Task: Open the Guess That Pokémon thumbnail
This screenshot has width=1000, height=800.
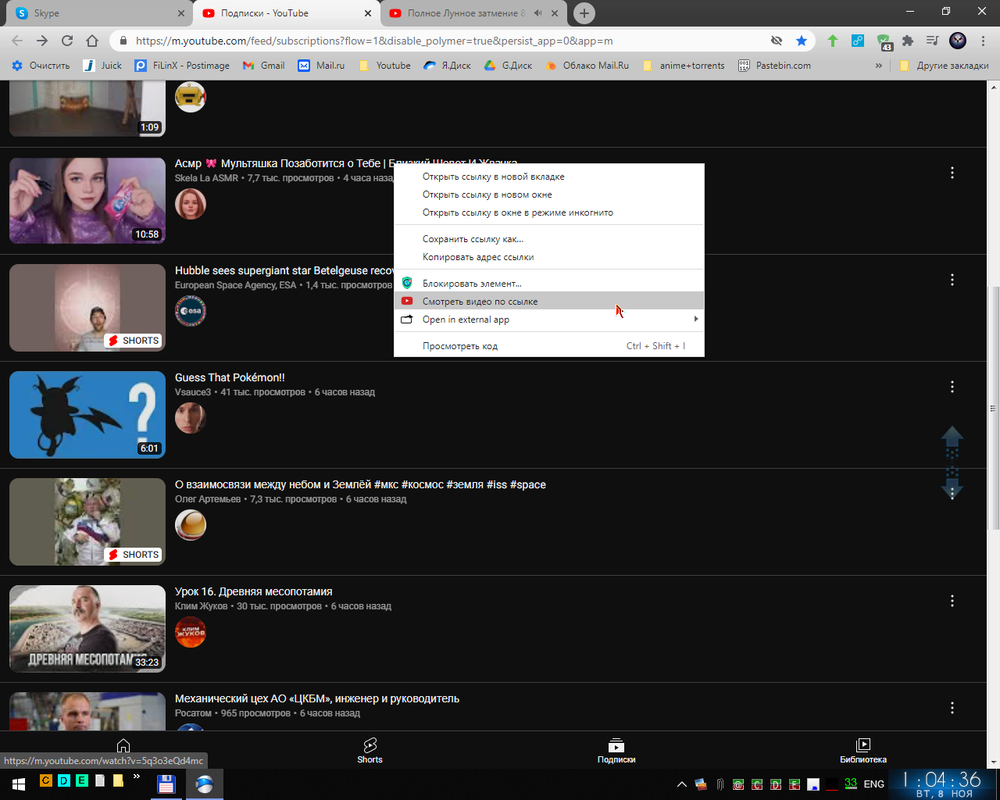Action: pyautogui.click(x=87, y=415)
